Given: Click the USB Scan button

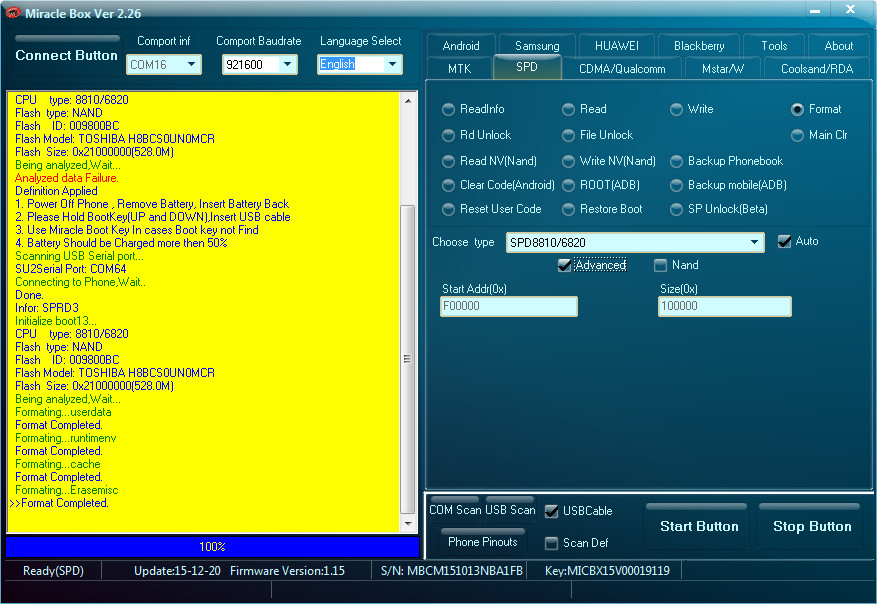Looking at the screenshot, I should [510, 509].
